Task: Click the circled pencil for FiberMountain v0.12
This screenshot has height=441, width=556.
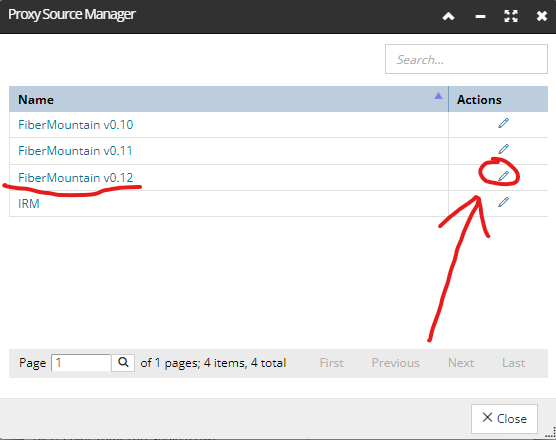Action: pos(504,176)
